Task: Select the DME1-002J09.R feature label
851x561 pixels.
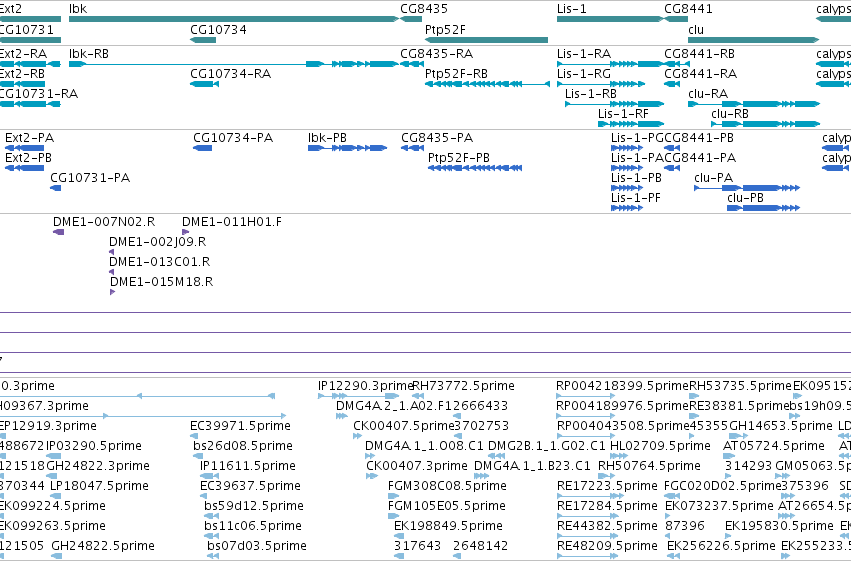Action: point(157,242)
